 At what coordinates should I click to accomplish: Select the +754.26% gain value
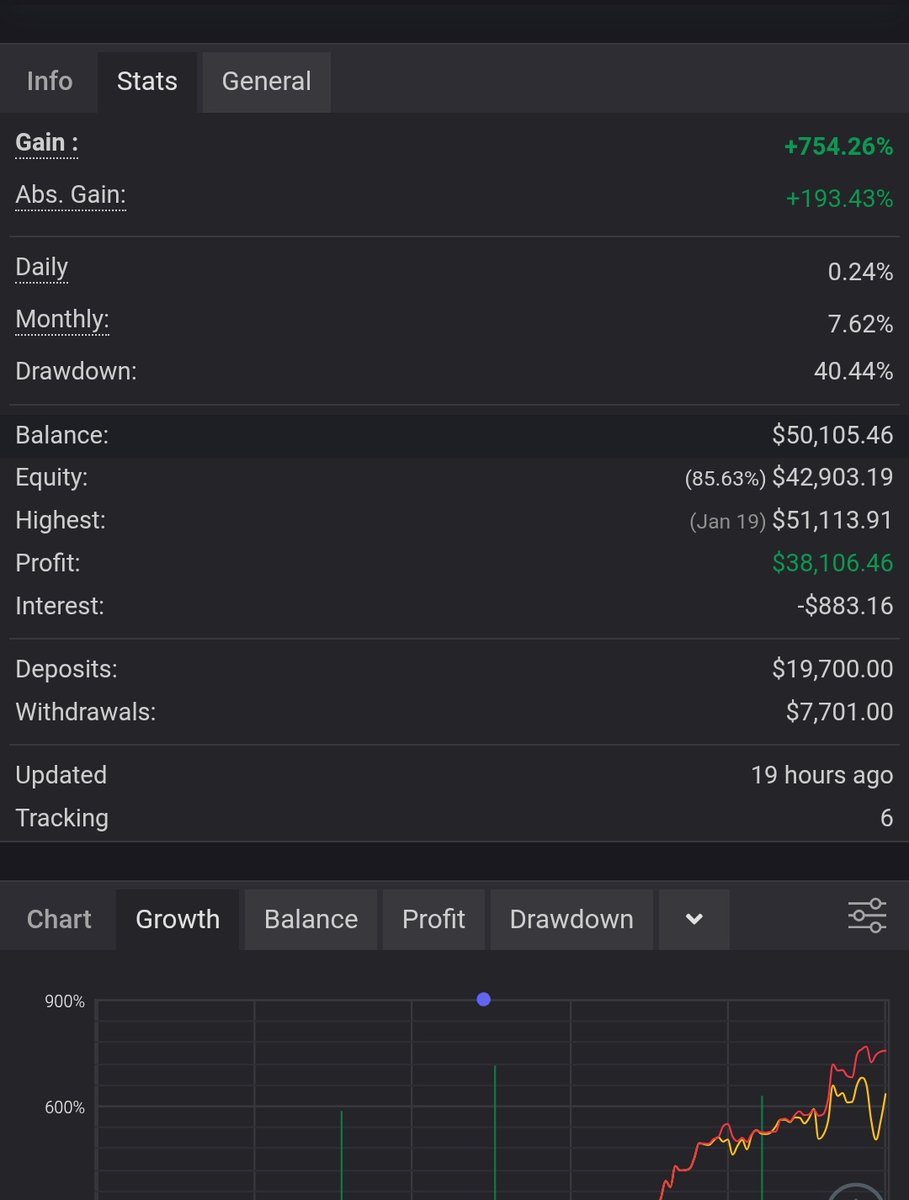pos(838,147)
